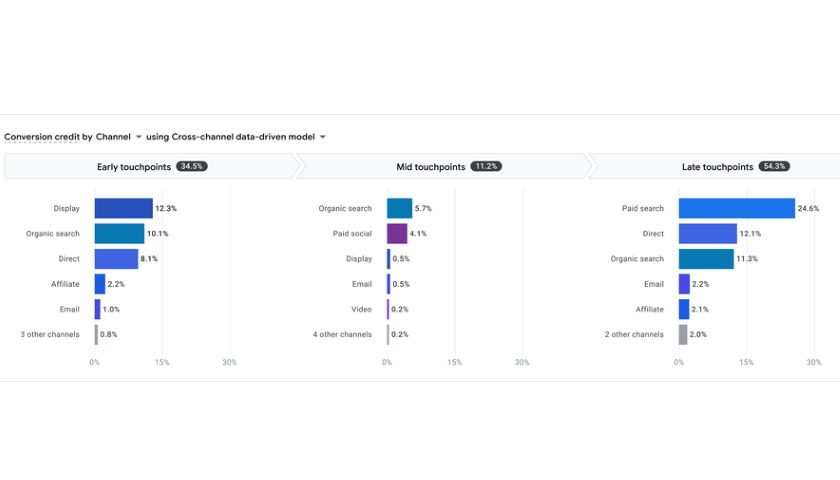Click the 'Paid social' label
Viewport: 840px width, 480px height.
click(x=352, y=234)
